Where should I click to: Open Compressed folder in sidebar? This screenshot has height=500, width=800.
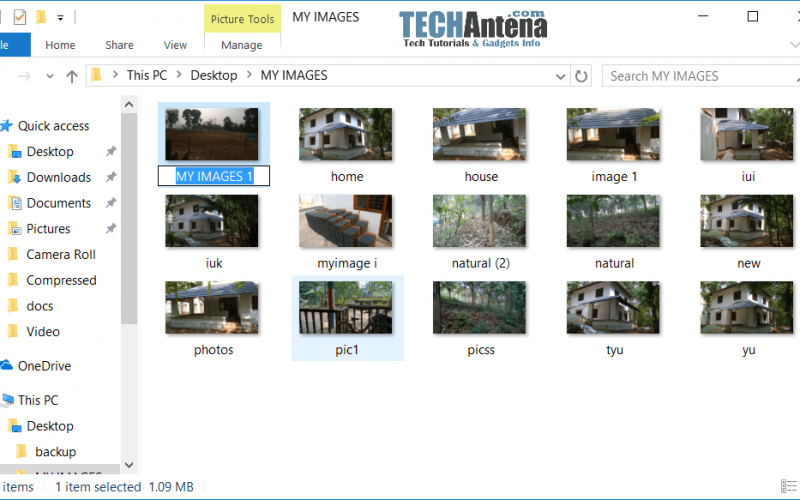(61, 280)
